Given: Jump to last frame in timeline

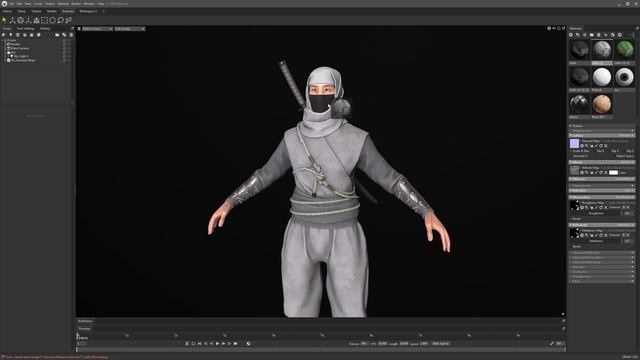Looking at the screenshot, I should coord(236,344).
